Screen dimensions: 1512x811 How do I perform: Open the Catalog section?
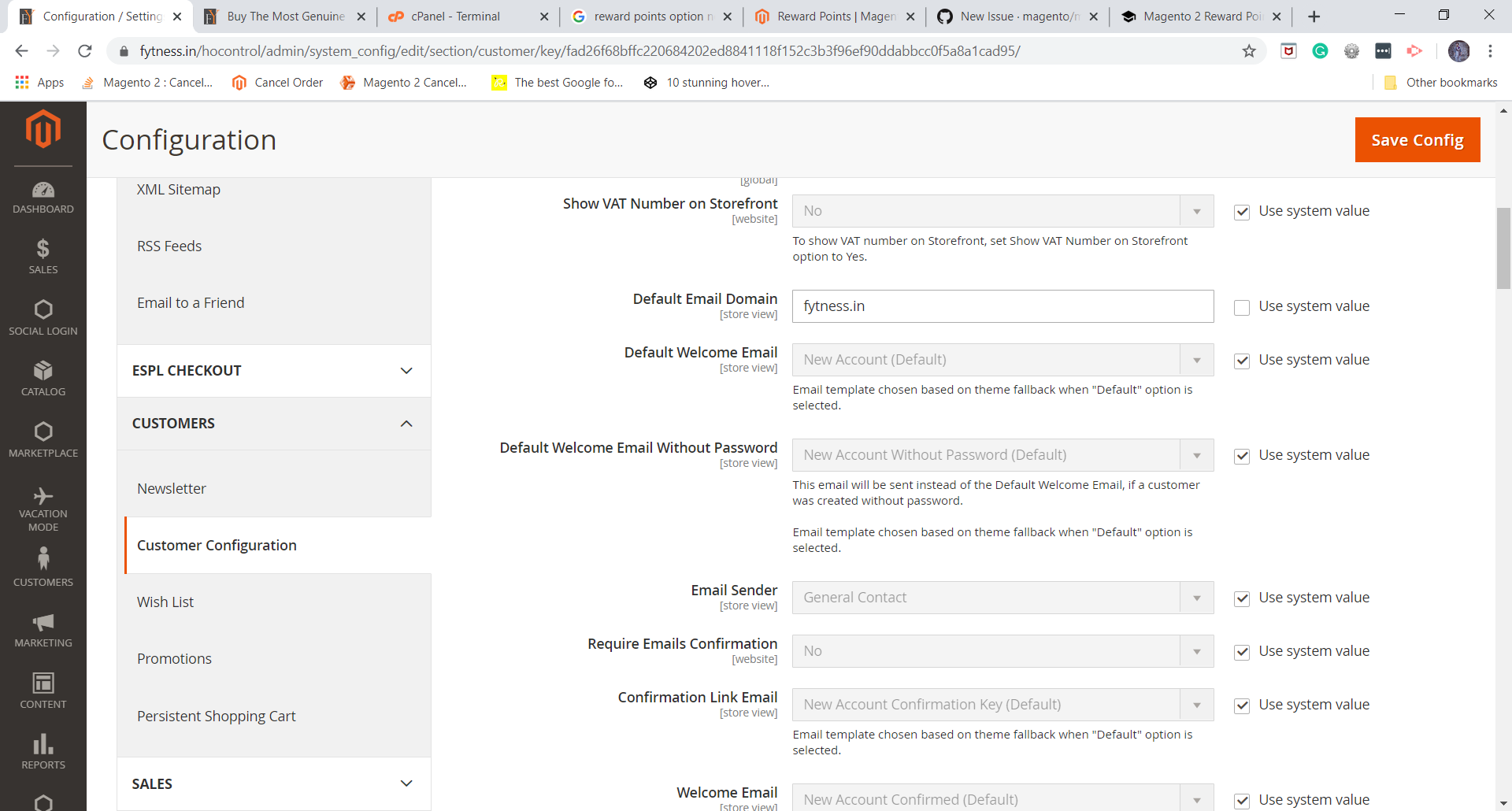coord(43,378)
